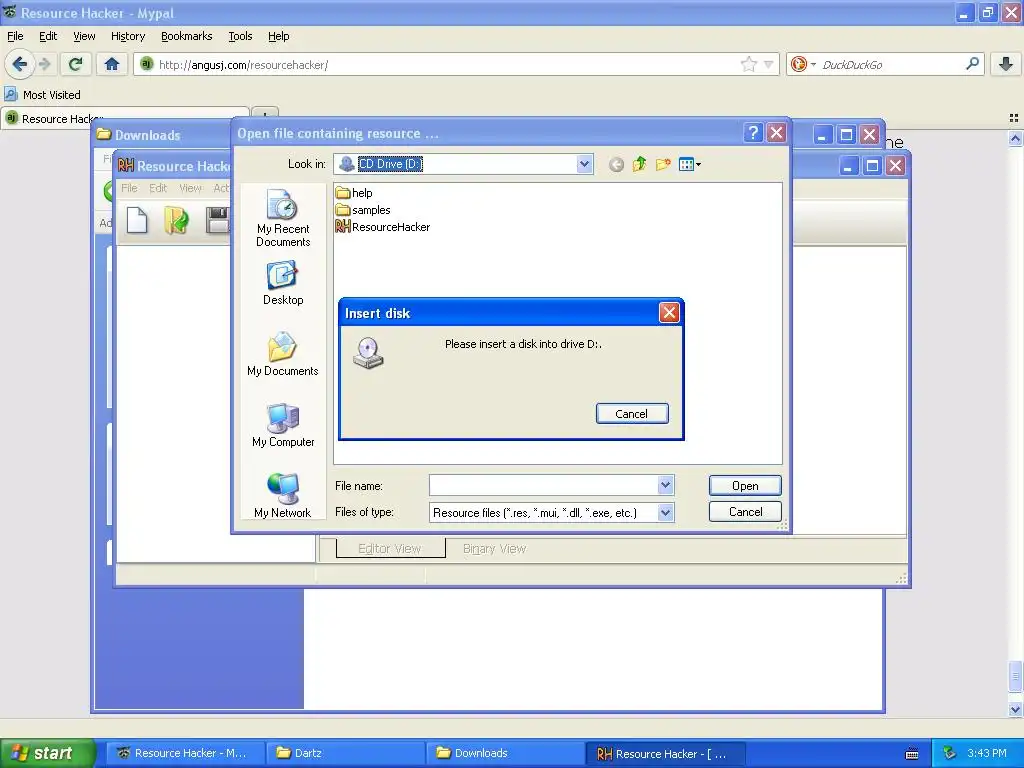Select My Documents in the places bar
This screenshot has height=768, width=1024.
pyautogui.click(x=283, y=355)
